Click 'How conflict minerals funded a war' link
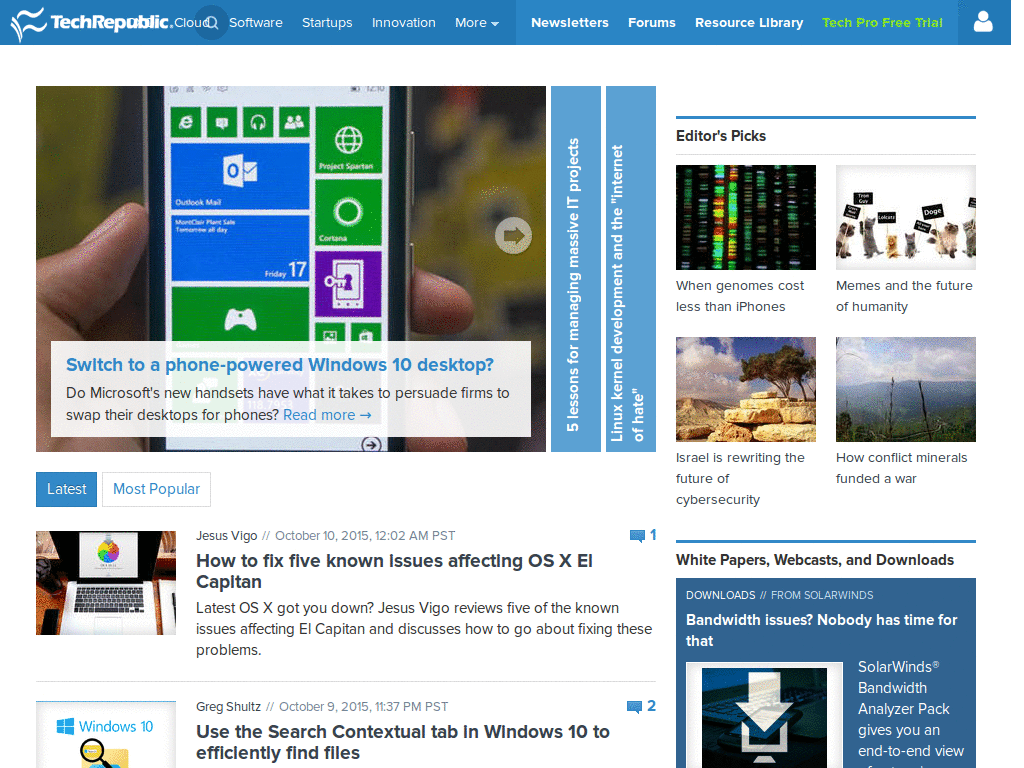 [x=901, y=468]
